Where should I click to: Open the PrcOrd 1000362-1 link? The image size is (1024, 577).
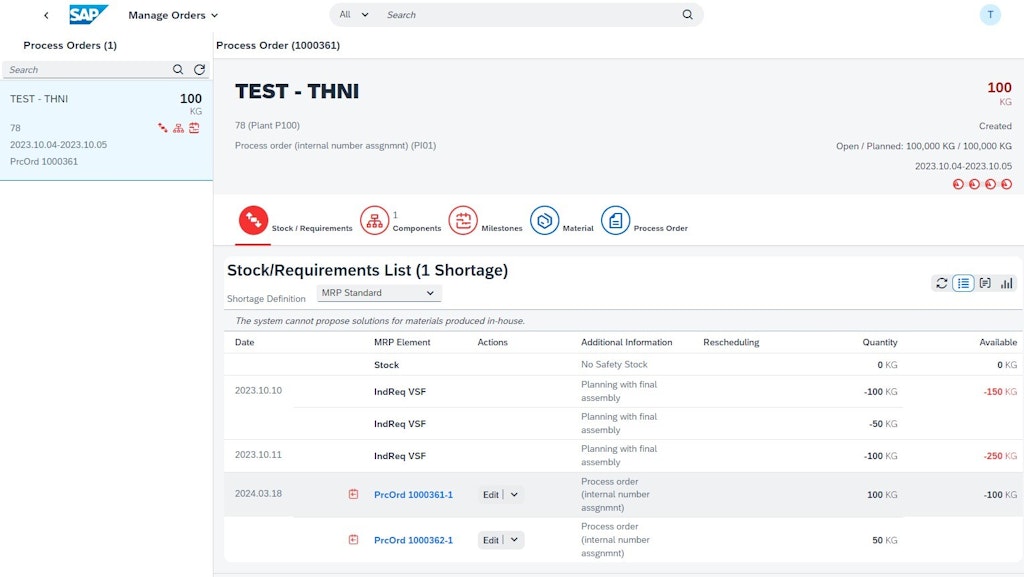[413, 539]
